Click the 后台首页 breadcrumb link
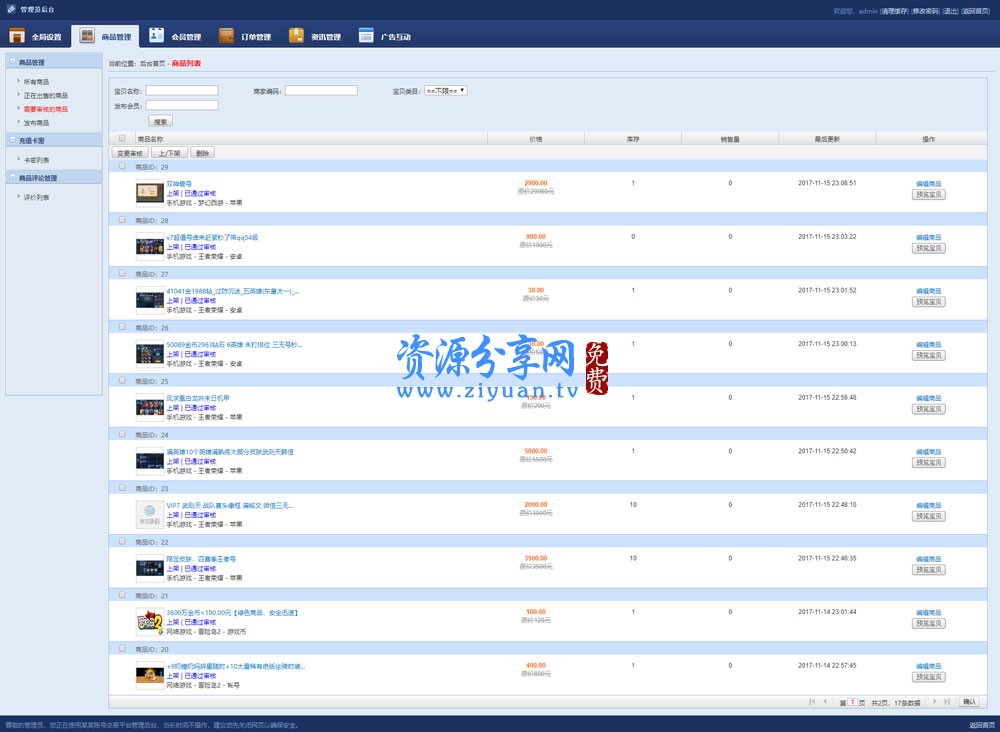Image resolution: width=1000 pixels, height=732 pixels. pyautogui.click(x=152, y=63)
